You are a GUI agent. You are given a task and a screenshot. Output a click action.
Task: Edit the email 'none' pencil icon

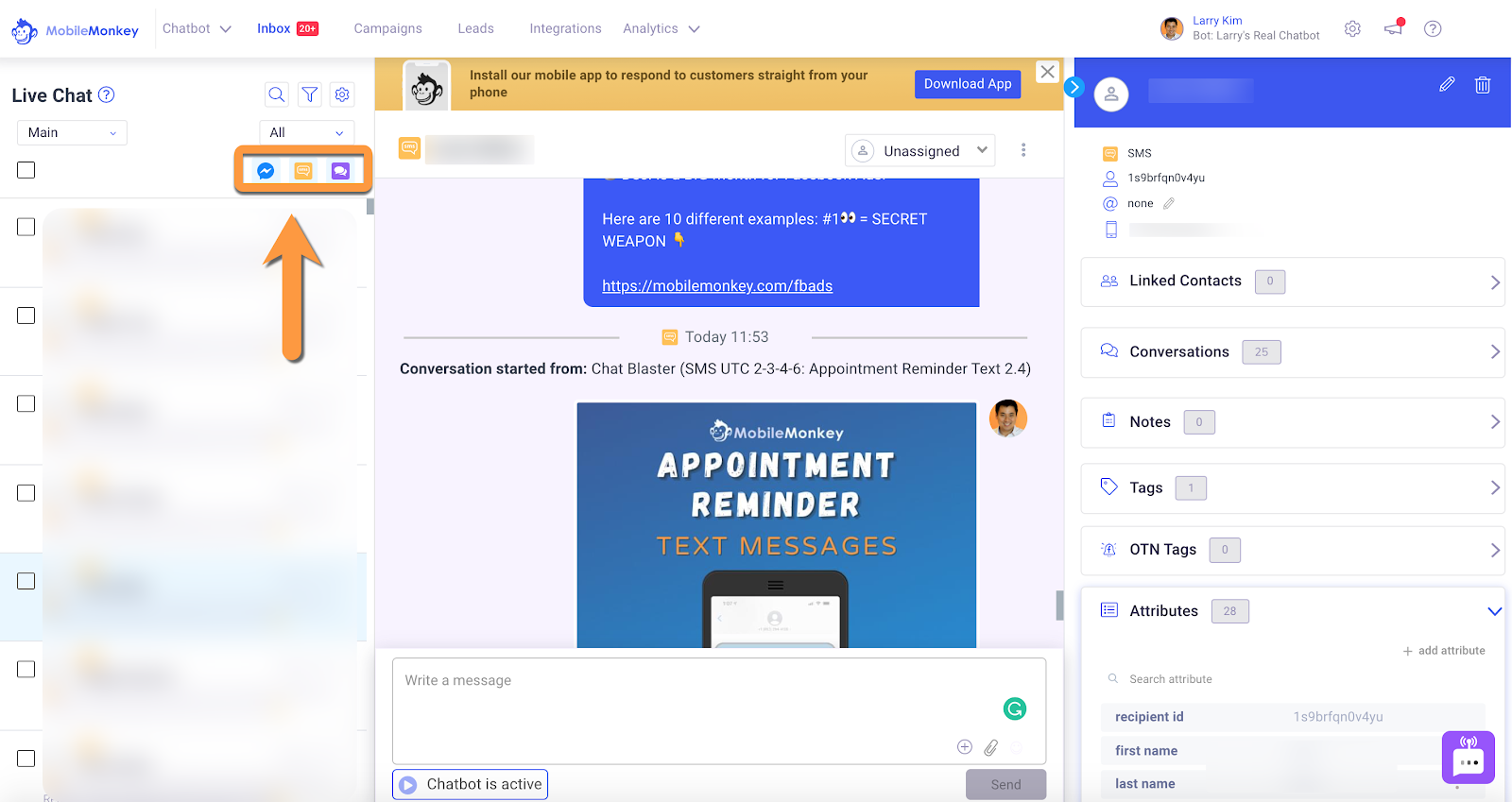click(1169, 203)
